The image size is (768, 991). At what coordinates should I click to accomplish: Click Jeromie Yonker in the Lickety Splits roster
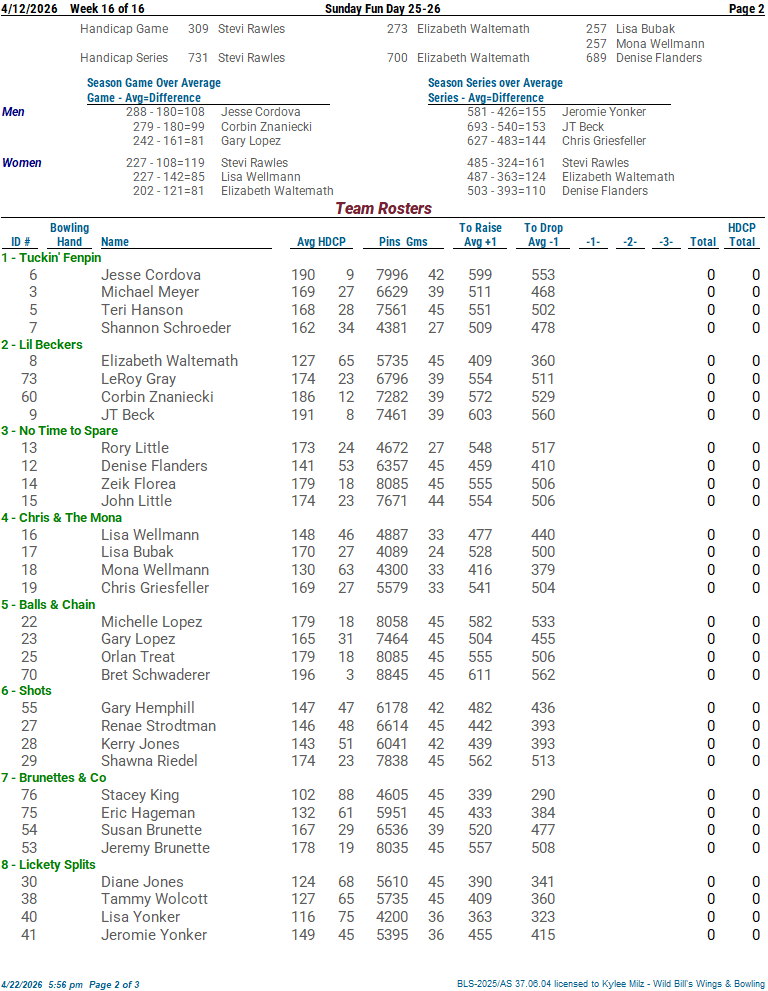click(x=154, y=935)
